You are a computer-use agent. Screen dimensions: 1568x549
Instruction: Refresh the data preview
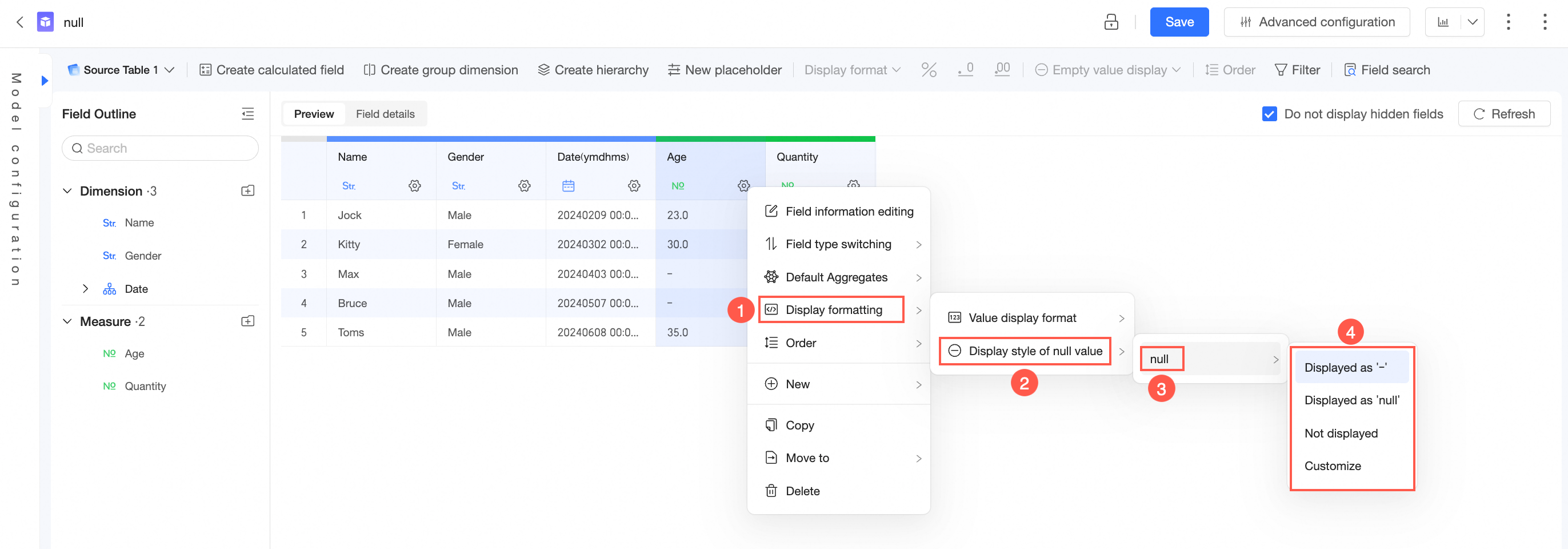tap(1504, 114)
